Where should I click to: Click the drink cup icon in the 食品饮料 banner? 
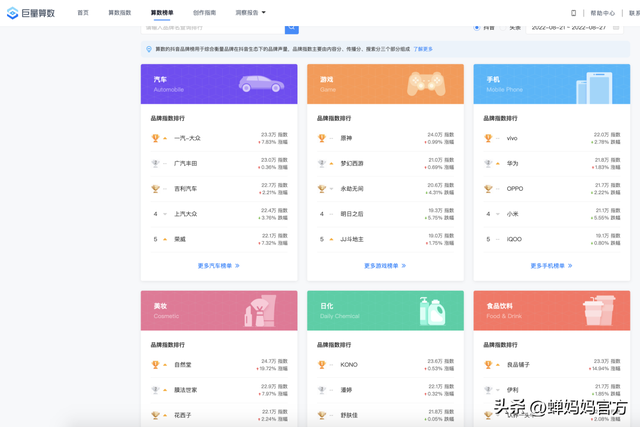click(x=599, y=310)
